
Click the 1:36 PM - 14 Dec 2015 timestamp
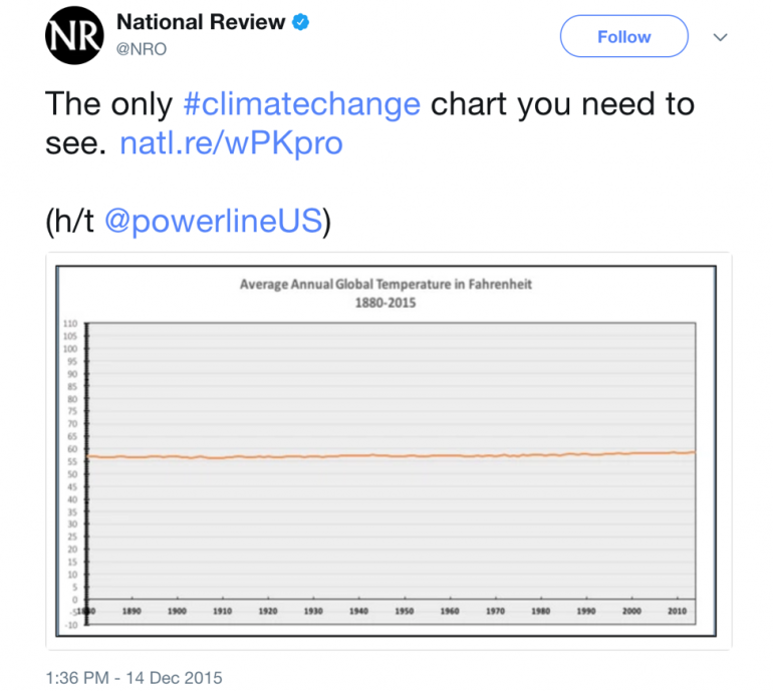(134, 677)
